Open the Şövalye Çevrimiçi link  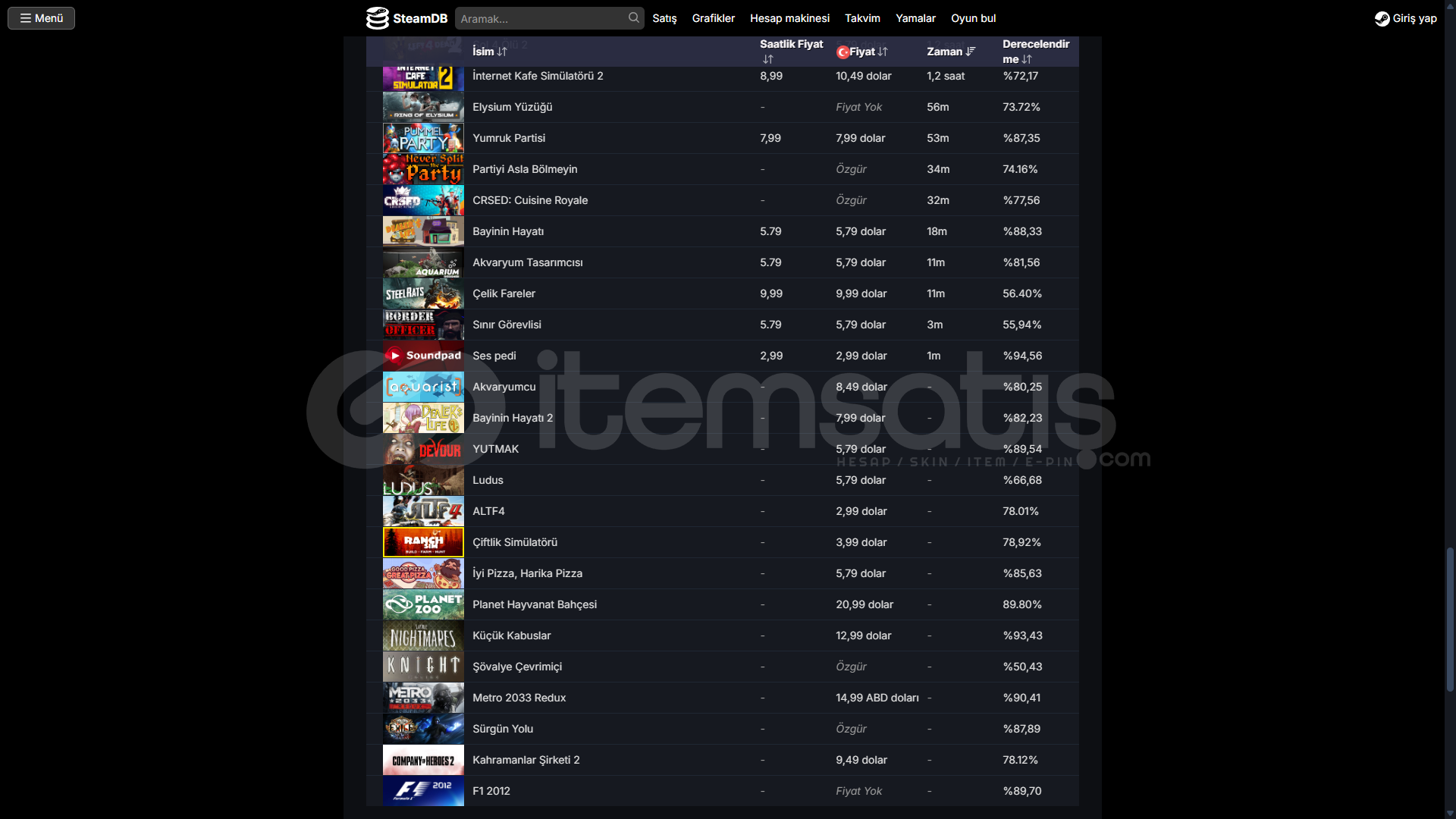coord(517,667)
